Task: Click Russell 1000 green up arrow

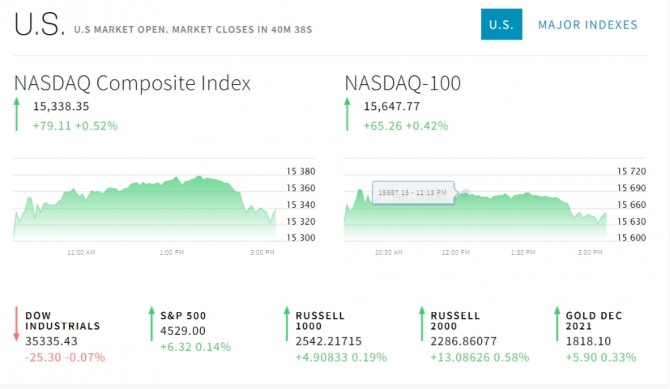Action: click(x=287, y=324)
